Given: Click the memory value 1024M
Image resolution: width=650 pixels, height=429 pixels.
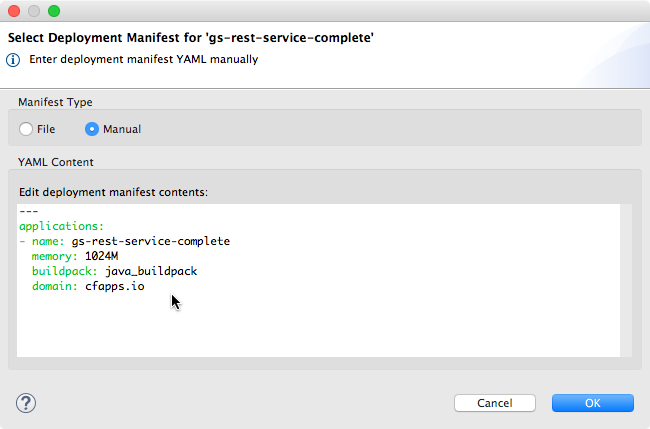Looking at the screenshot, I should (x=102, y=256).
